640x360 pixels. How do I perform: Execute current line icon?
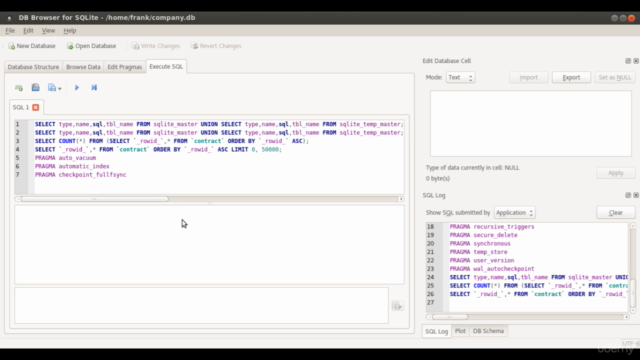click(94, 87)
